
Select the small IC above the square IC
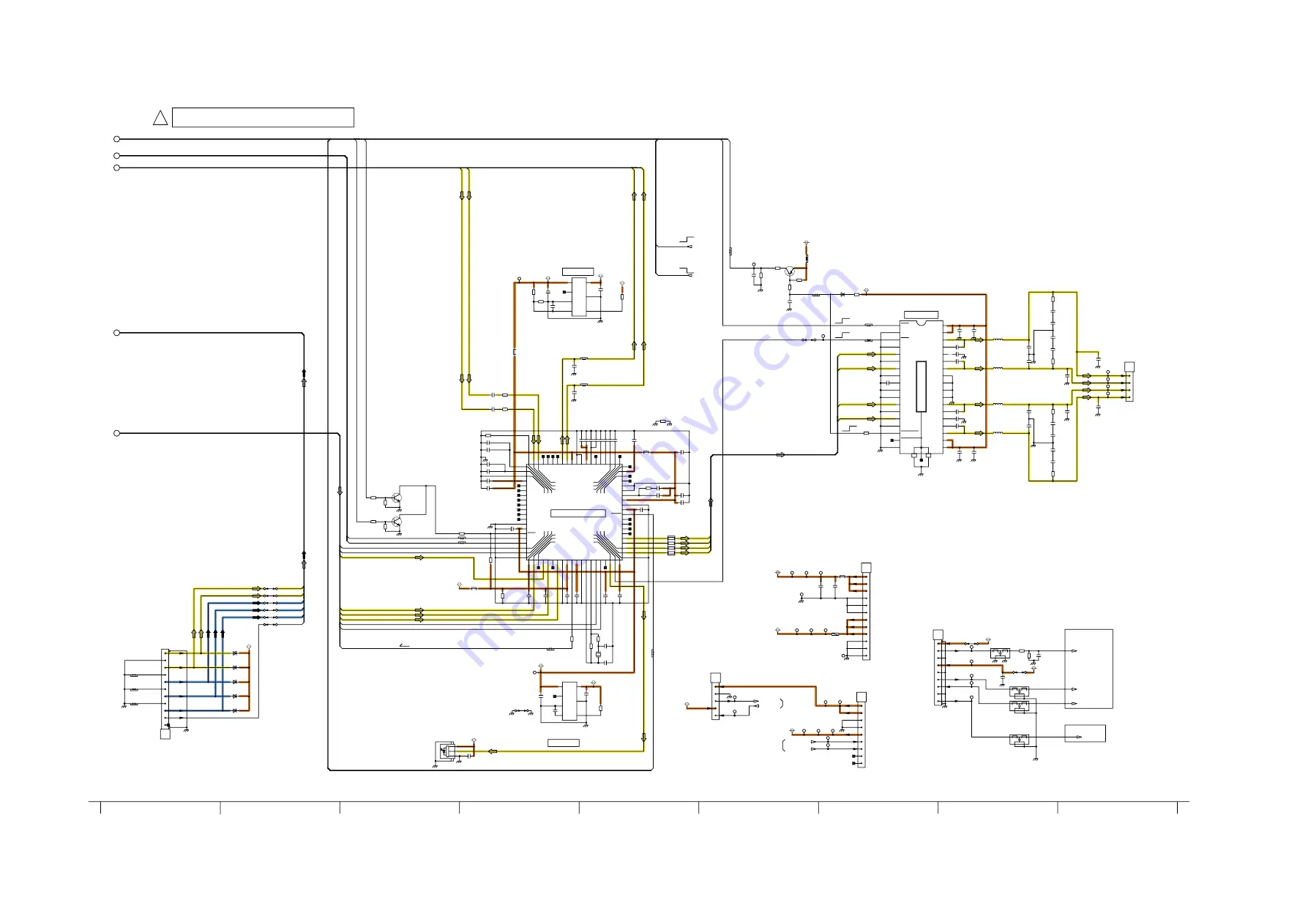[x=579, y=296]
